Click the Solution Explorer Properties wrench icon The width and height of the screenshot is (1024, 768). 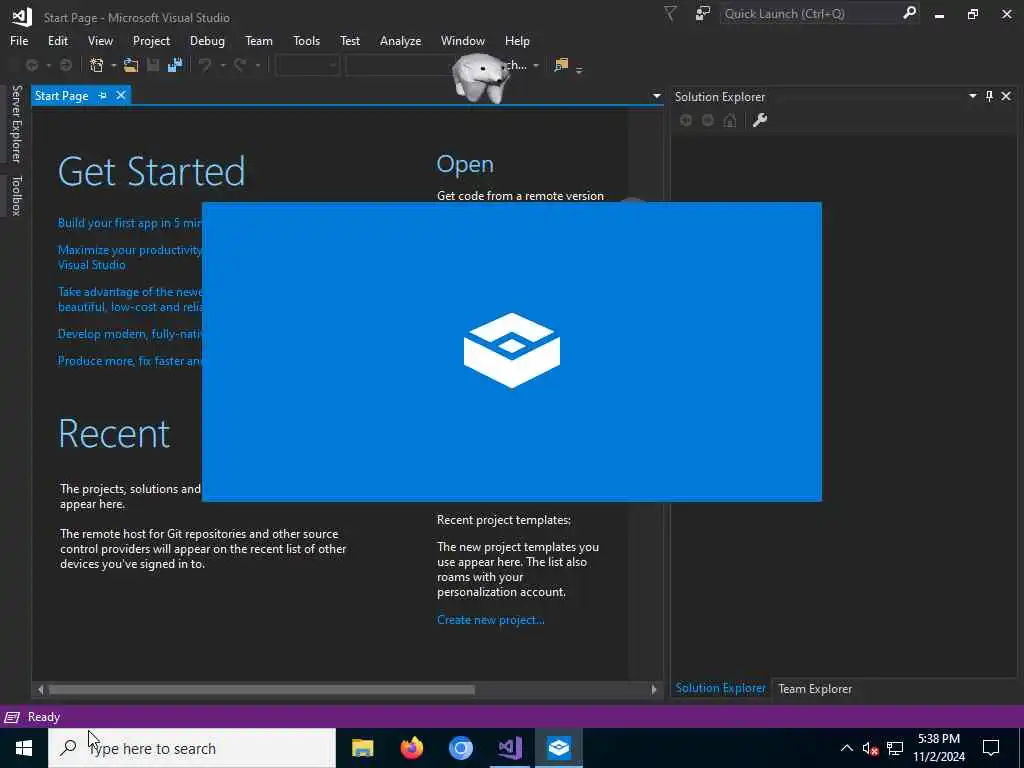click(760, 120)
